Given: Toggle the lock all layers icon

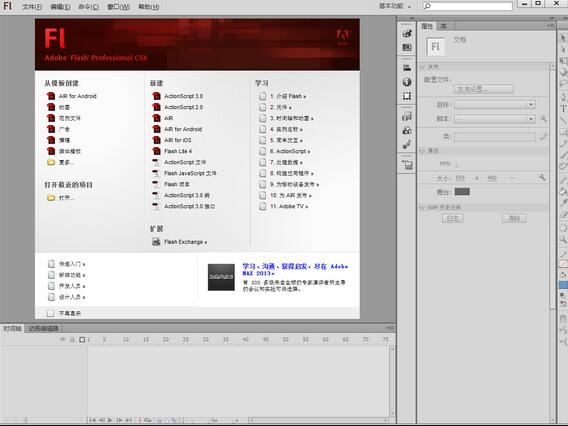Looking at the screenshot, I should [x=72, y=339].
